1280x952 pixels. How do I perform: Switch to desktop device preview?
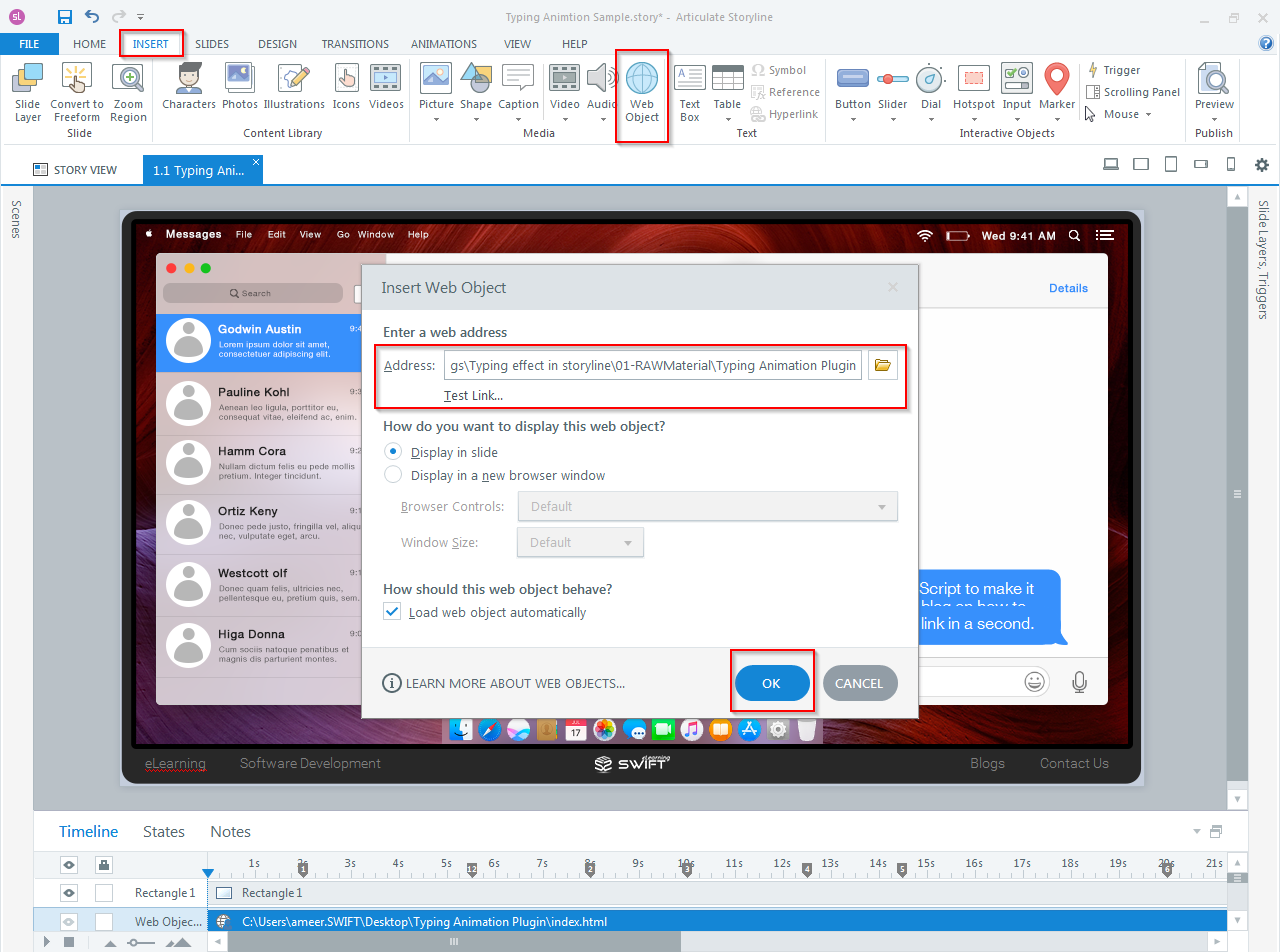click(1110, 165)
